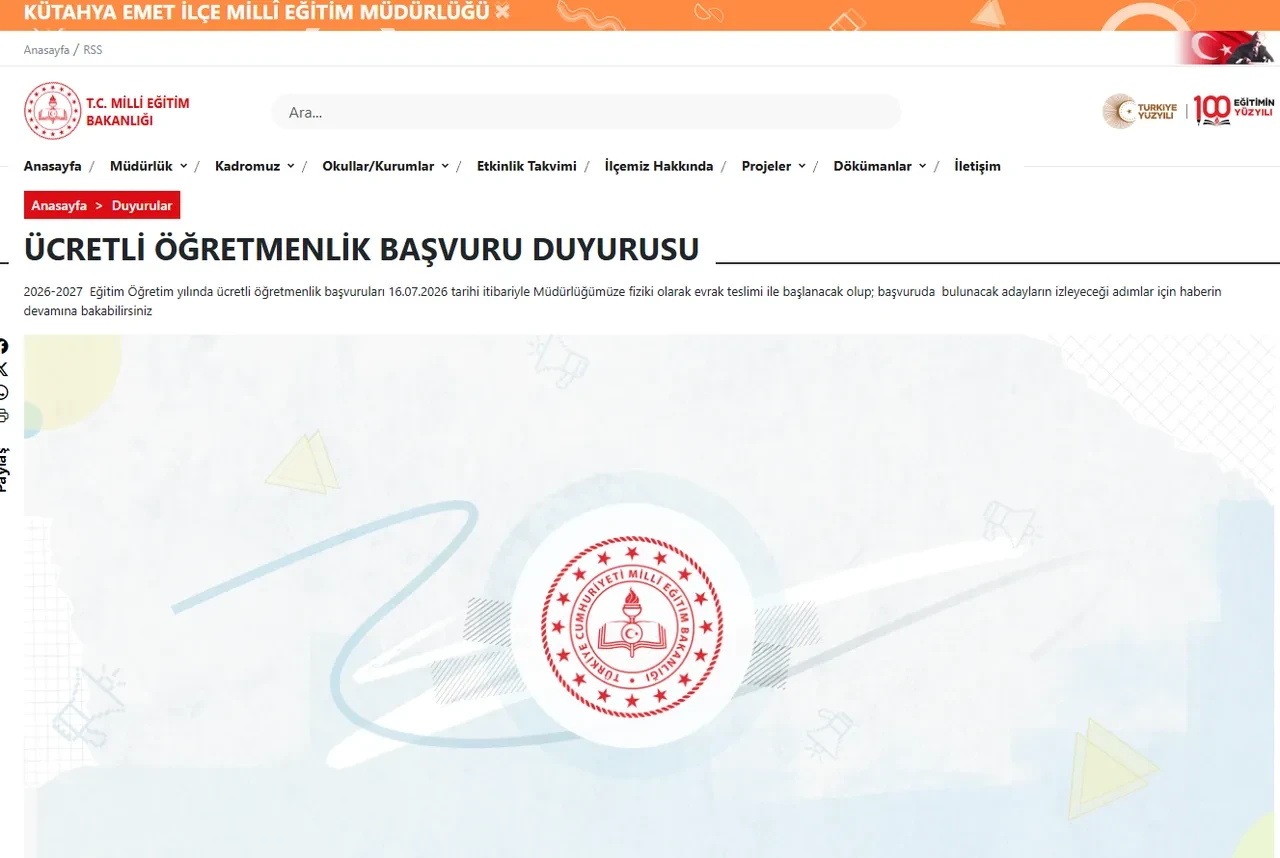This screenshot has width=1280, height=858.
Task: Share the announcement on X
Action: [x=4, y=369]
